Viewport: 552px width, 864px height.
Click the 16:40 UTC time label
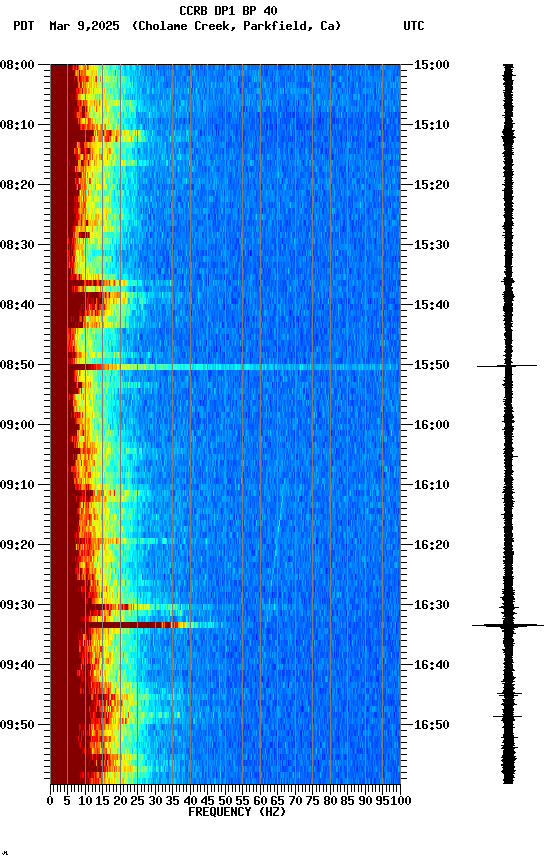pos(432,665)
